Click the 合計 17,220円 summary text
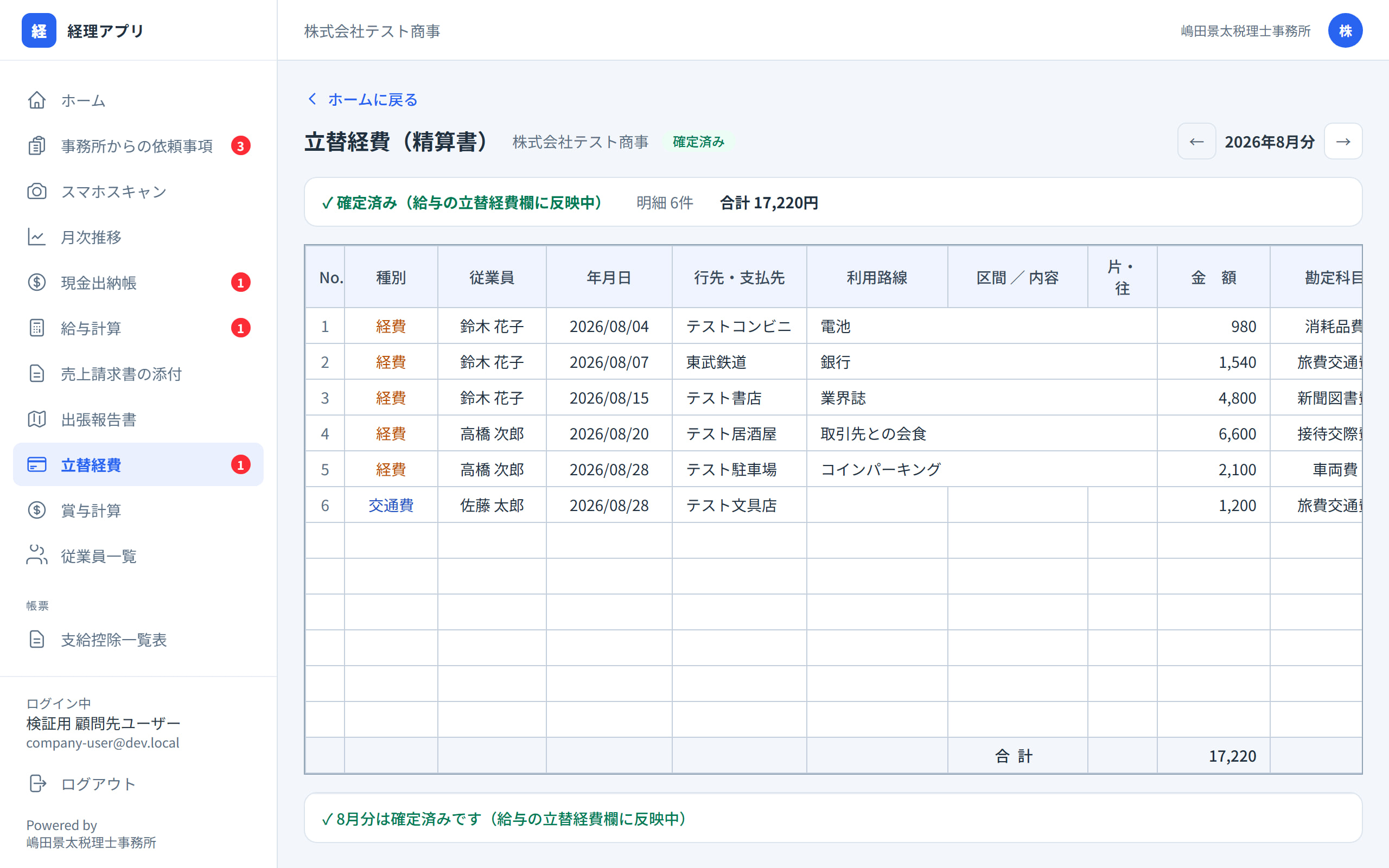Image resolution: width=1389 pixels, height=868 pixels. coord(769,203)
